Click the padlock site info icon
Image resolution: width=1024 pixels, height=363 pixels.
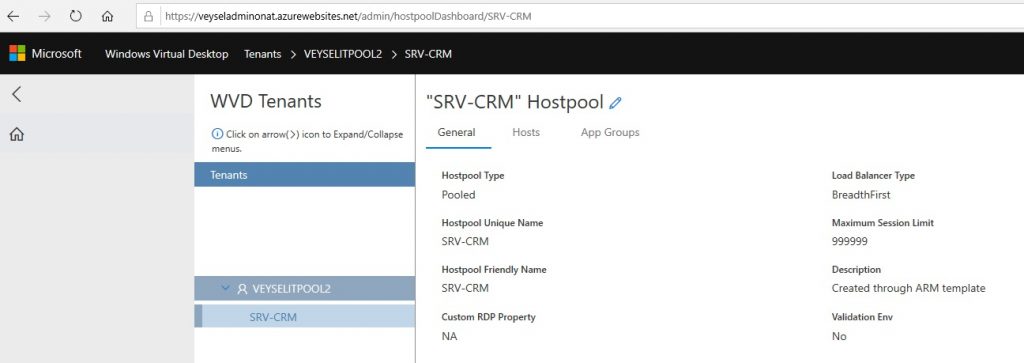148,16
